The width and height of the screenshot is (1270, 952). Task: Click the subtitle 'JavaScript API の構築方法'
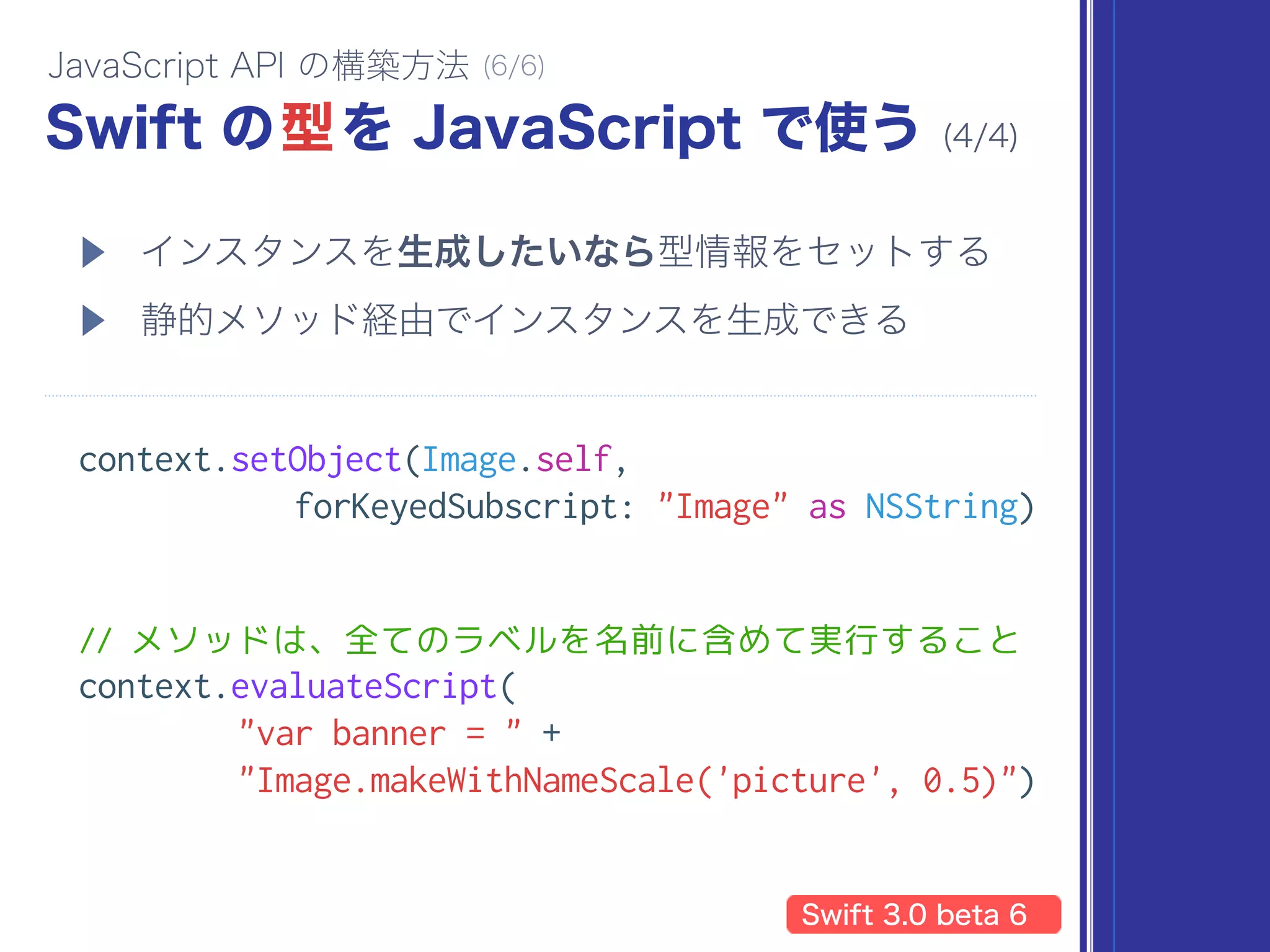(x=259, y=65)
